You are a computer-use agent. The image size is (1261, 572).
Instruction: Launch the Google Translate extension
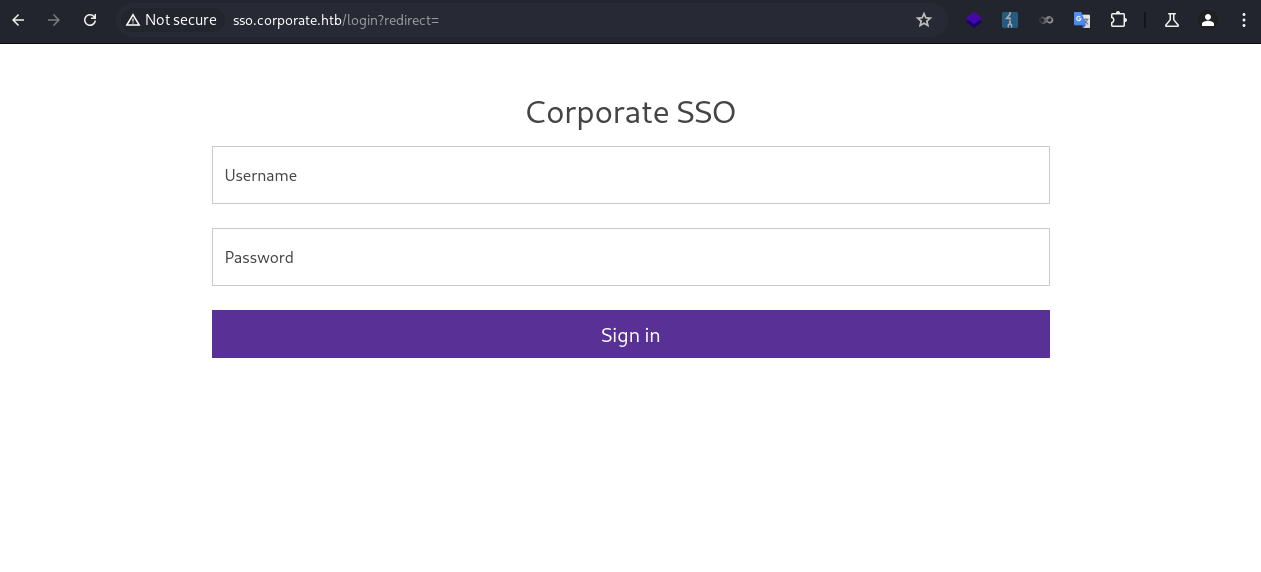tap(1082, 20)
